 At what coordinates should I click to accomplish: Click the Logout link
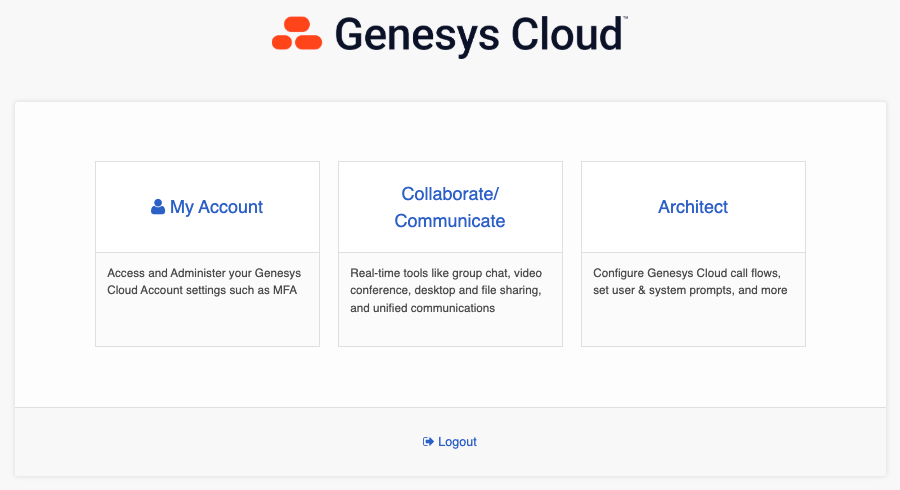coord(450,441)
